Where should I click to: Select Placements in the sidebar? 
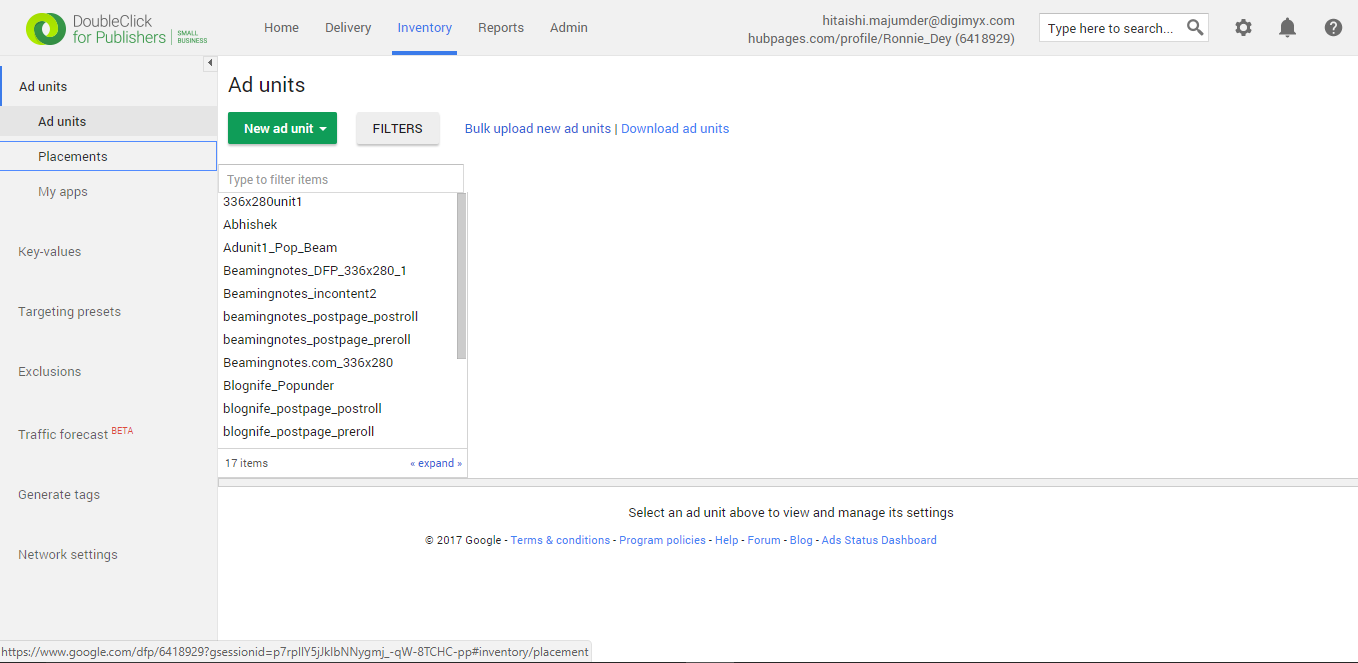tap(73, 156)
